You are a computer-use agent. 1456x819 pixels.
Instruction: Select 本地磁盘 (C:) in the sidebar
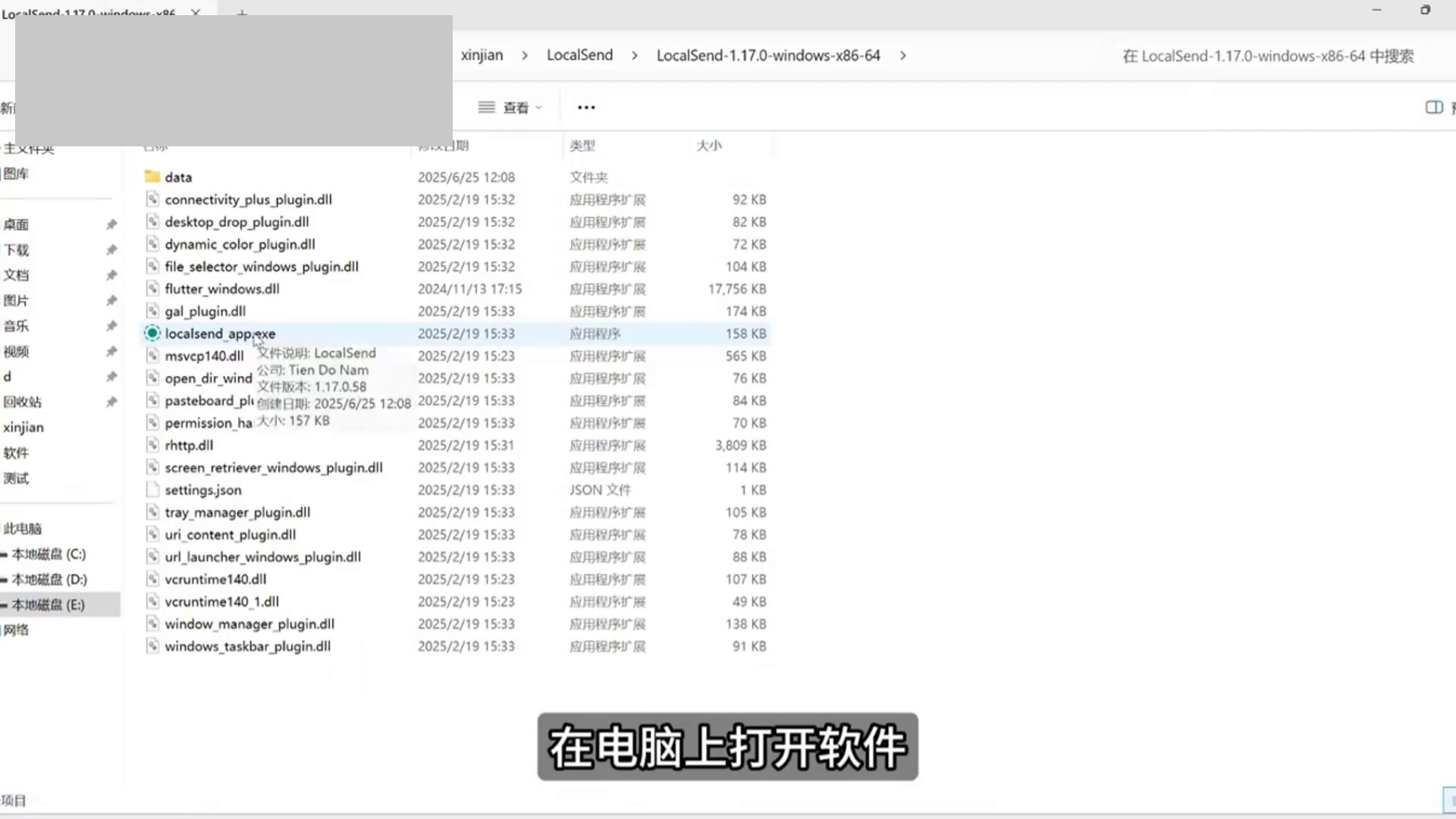click(49, 554)
